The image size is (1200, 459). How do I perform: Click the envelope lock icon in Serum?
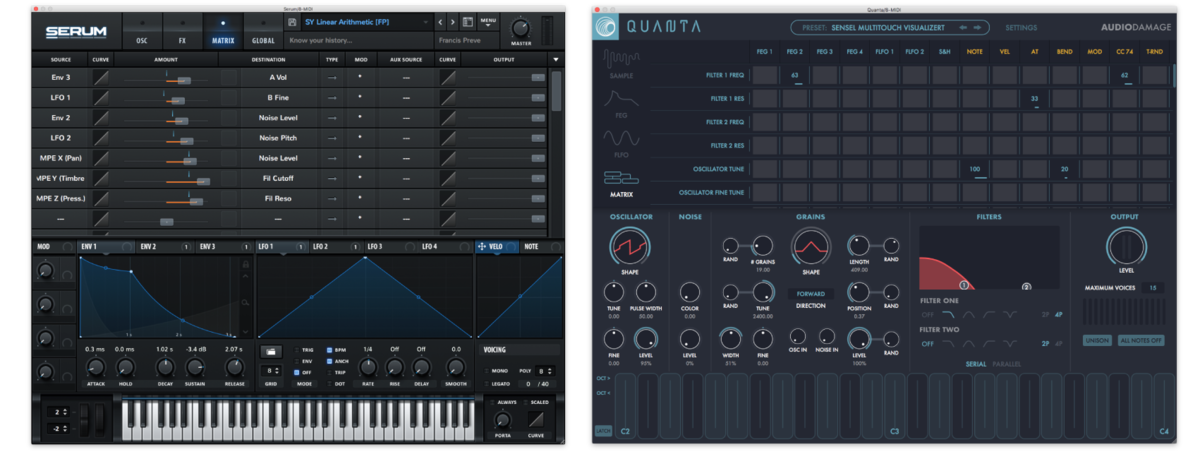[245, 263]
